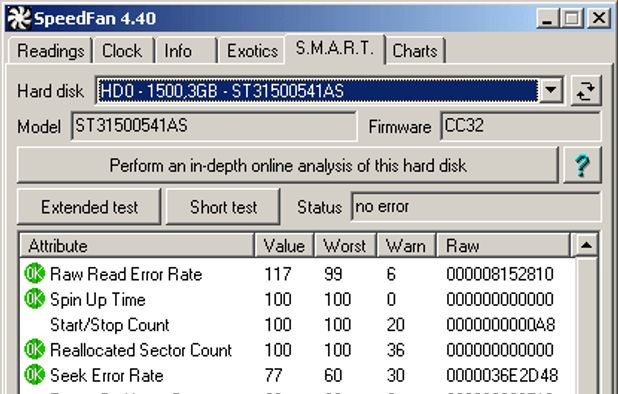Click OK icon beside Raw Read Error Rate
Screen dimensions: 618x394
point(35,273)
